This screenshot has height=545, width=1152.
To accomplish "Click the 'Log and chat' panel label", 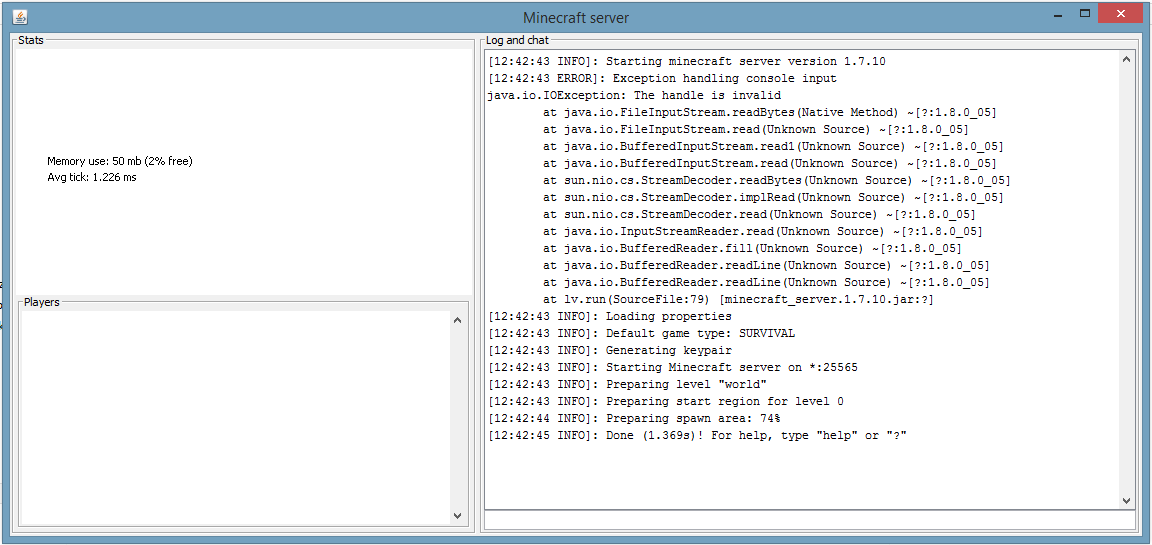I will [517, 40].
